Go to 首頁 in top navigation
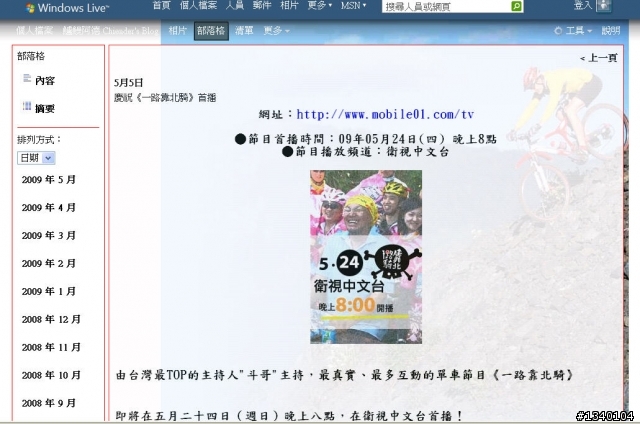Viewport: 640px width, 424px height. tap(162, 6)
